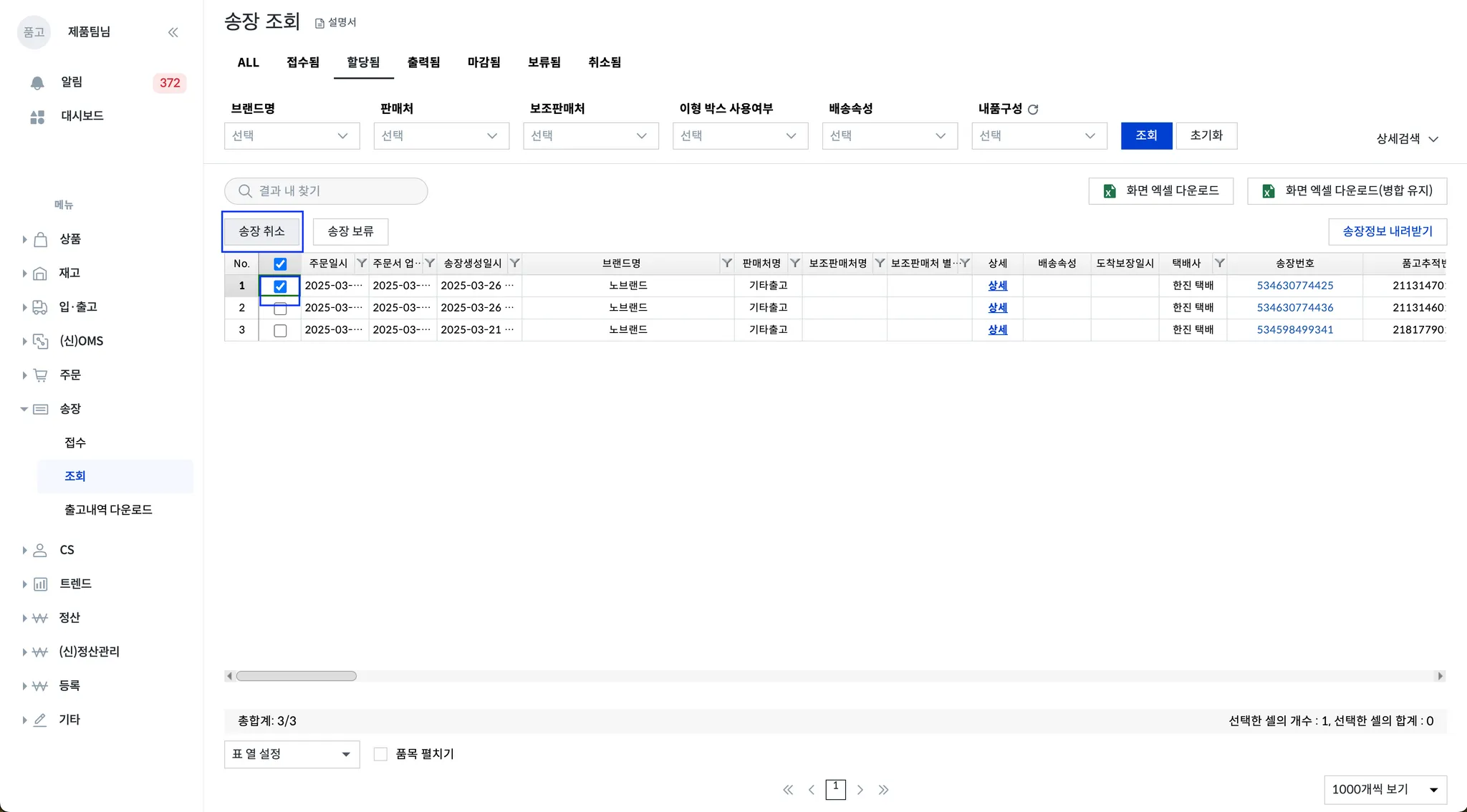Viewport: 1467px width, 812px height.
Task: Open the 브랜드명 select dropdown
Action: coord(292,136)
